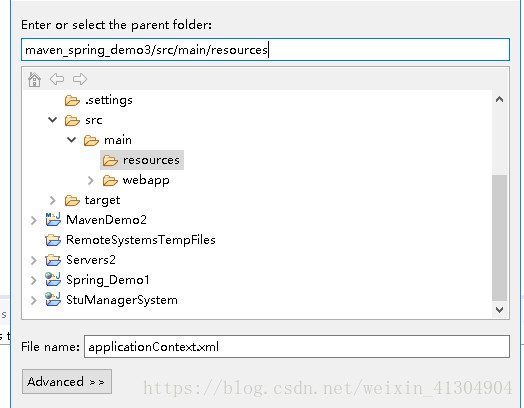This screenshot has width=524, height=408.
Task: Click the RemoteSystemsTempFiles project icon
Action: pyautogui.click(x=53, y=240)
